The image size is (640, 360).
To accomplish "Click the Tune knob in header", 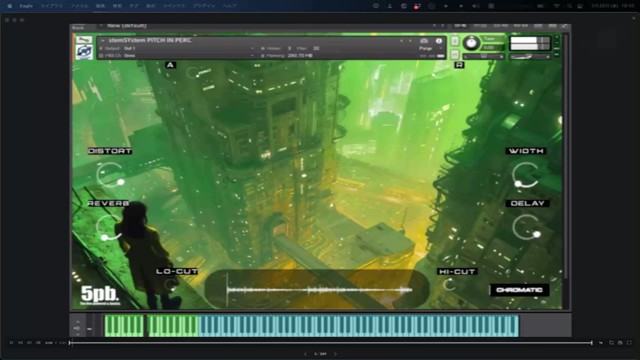I will [x=471, y=43].
